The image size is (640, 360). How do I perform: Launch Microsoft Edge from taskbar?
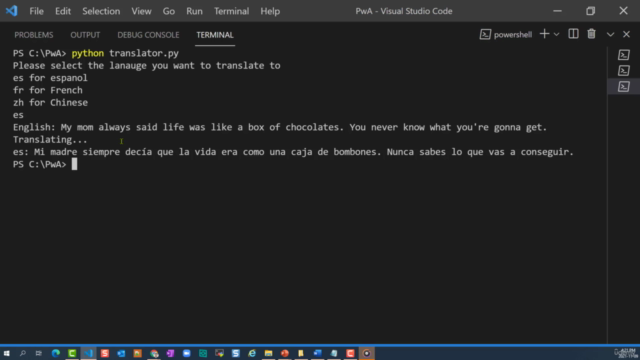click(x=56, y=353)
